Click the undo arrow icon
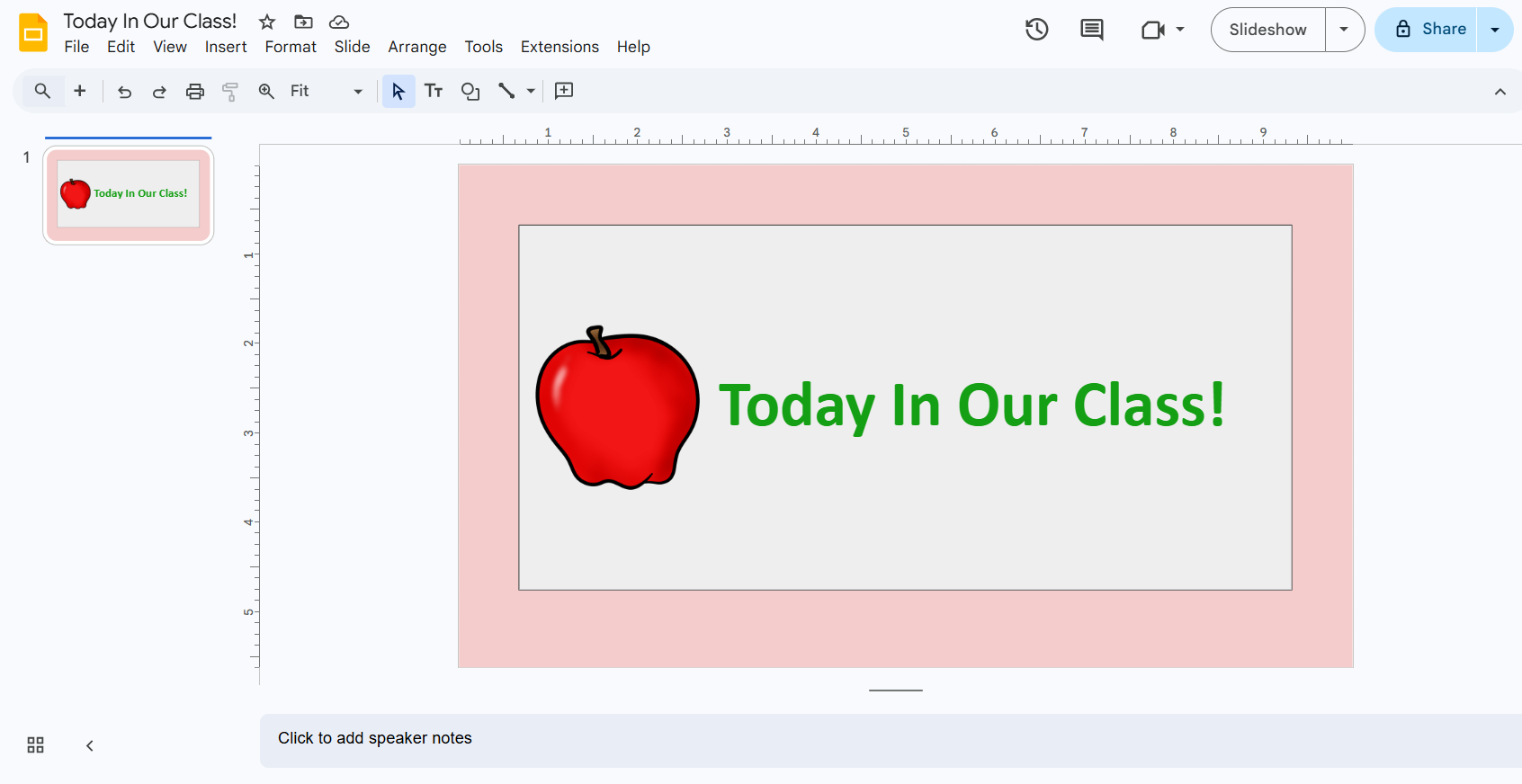The image size is (1522, 784). pyautogui.click(x=124, y=92)
